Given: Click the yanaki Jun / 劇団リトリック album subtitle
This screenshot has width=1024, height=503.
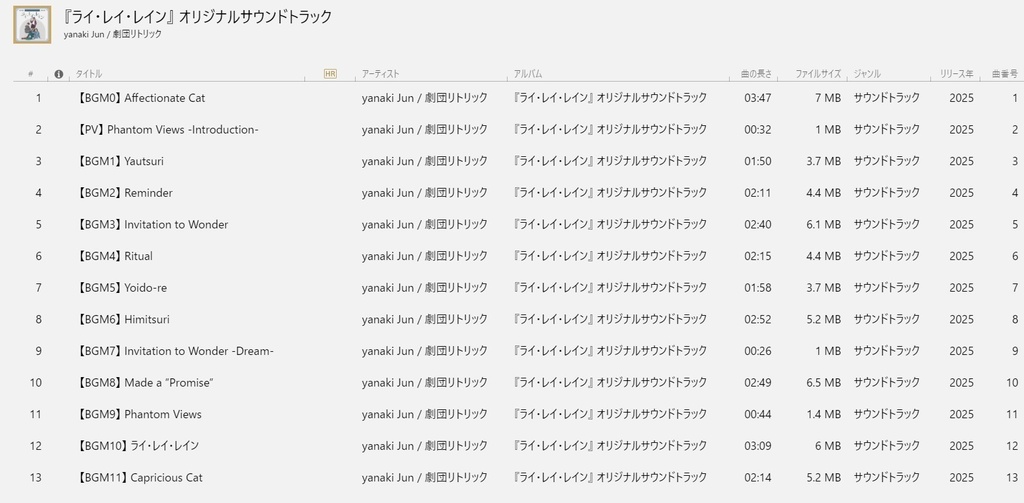Looking at the screenshot, I should coord(112,35).
